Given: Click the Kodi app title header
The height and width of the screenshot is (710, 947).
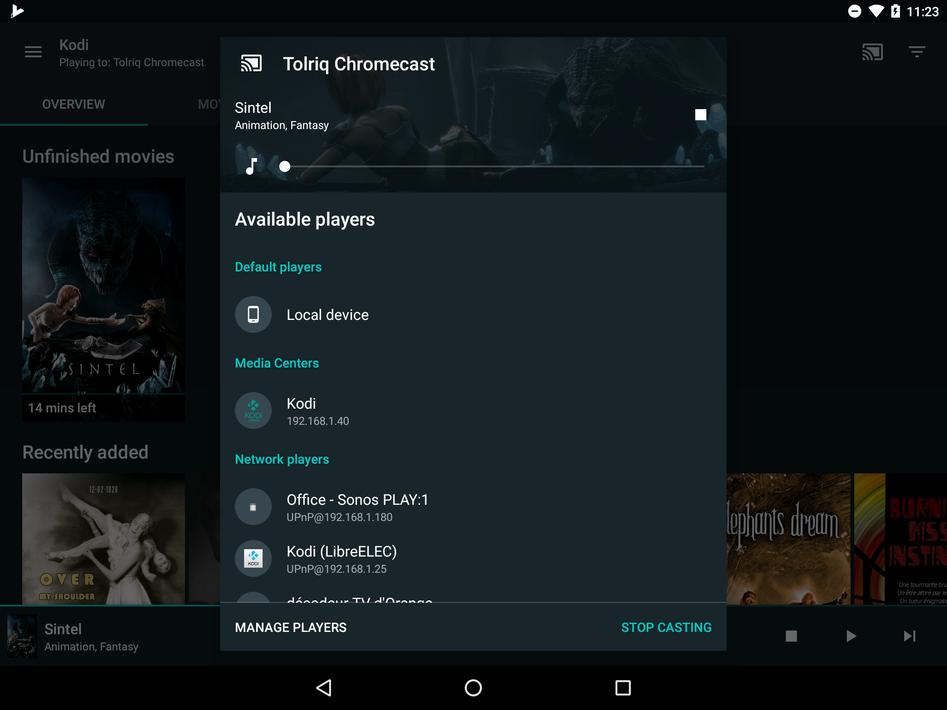Looking at the screenshot, I should tap(74, 45).
